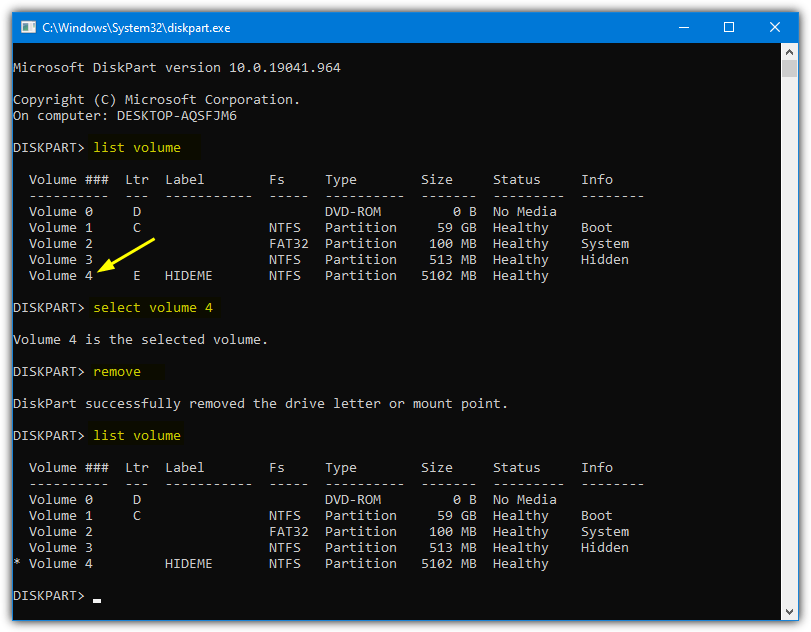Screen dimensions: 811x632
Task: Click 'No Media' status in second table
Action: click(524, 500)
